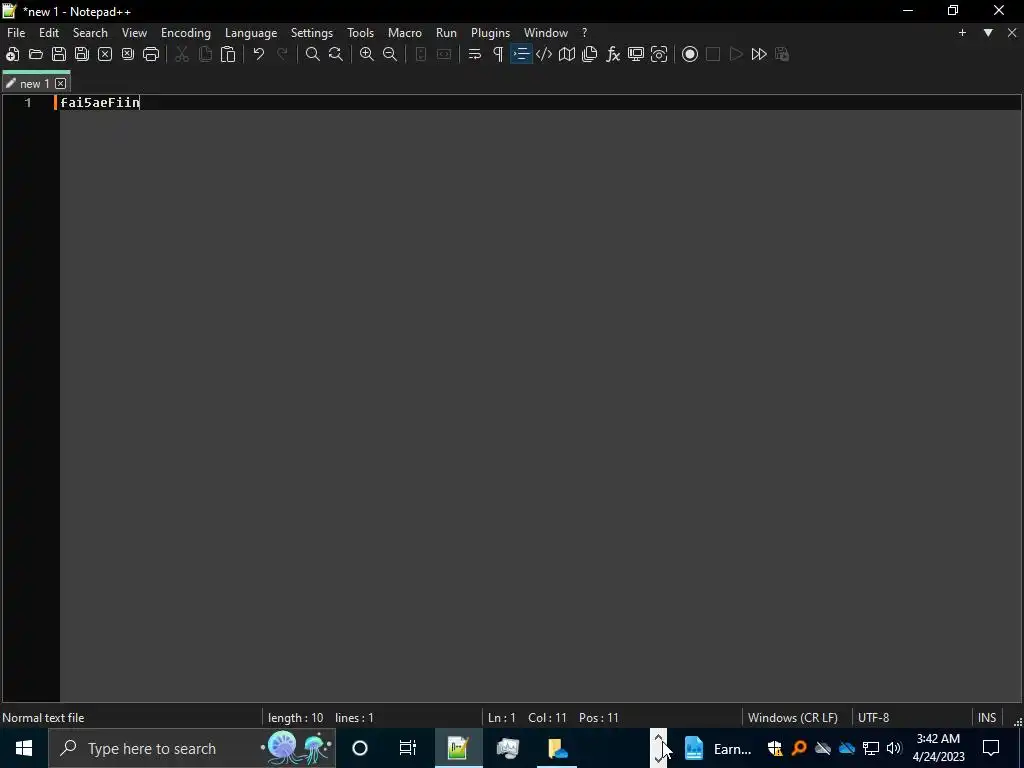Toggle word wrap from the toolbar
This screenshot has height=768, width=1024.
tap(475, 54)
